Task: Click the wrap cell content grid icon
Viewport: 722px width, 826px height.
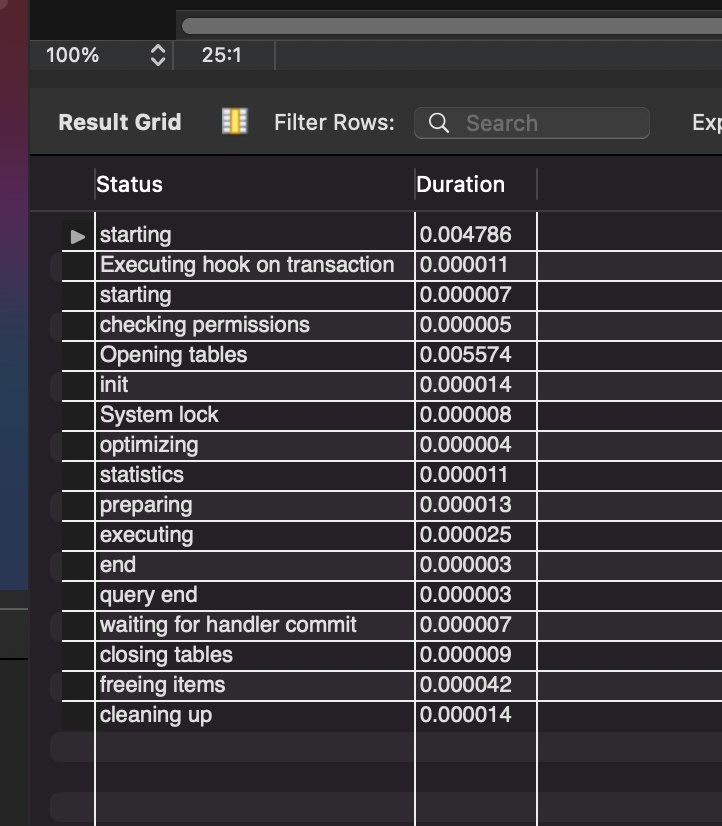Action: point(234,122)
